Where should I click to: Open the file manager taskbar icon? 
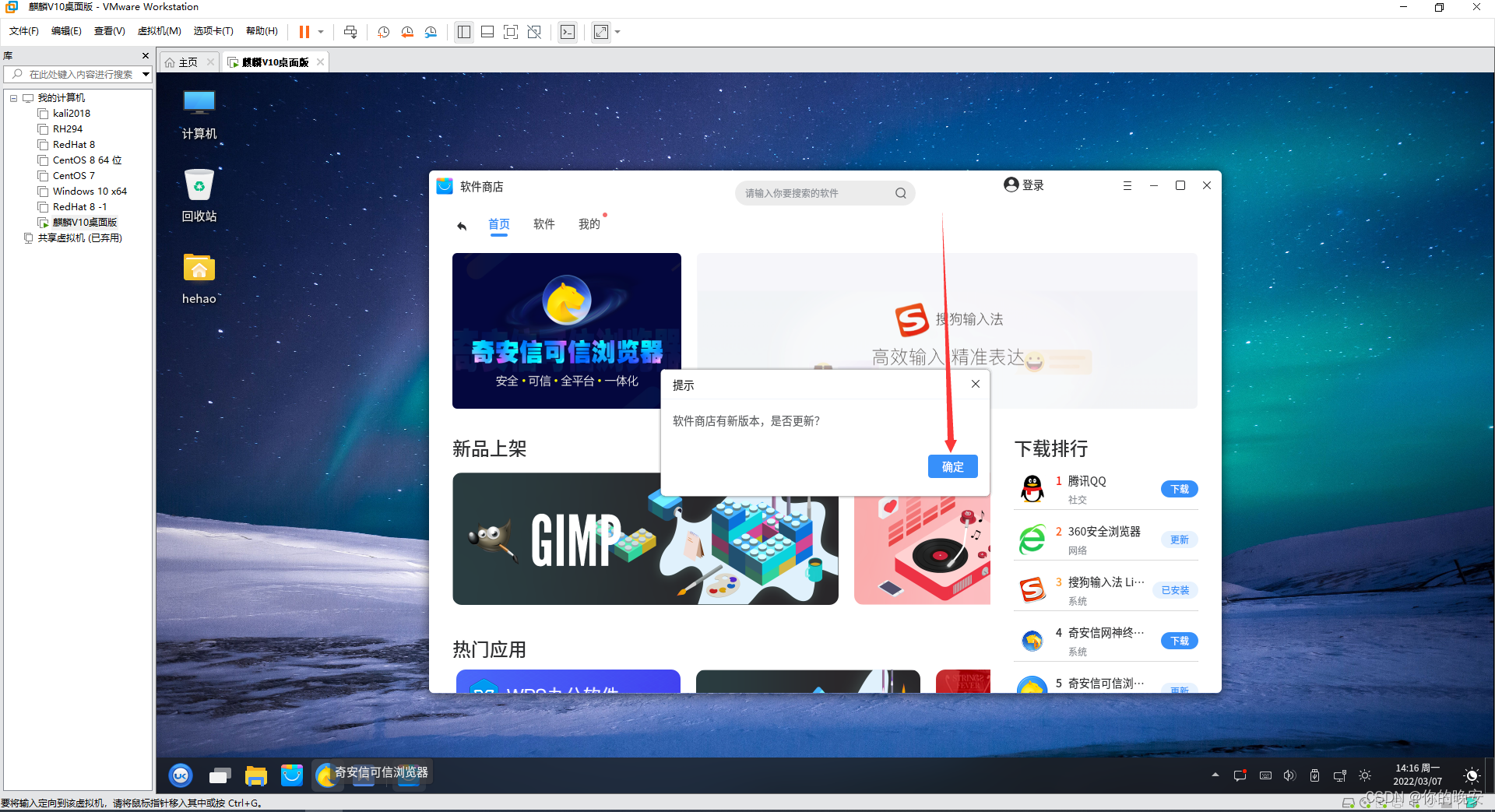pos(256,775)
